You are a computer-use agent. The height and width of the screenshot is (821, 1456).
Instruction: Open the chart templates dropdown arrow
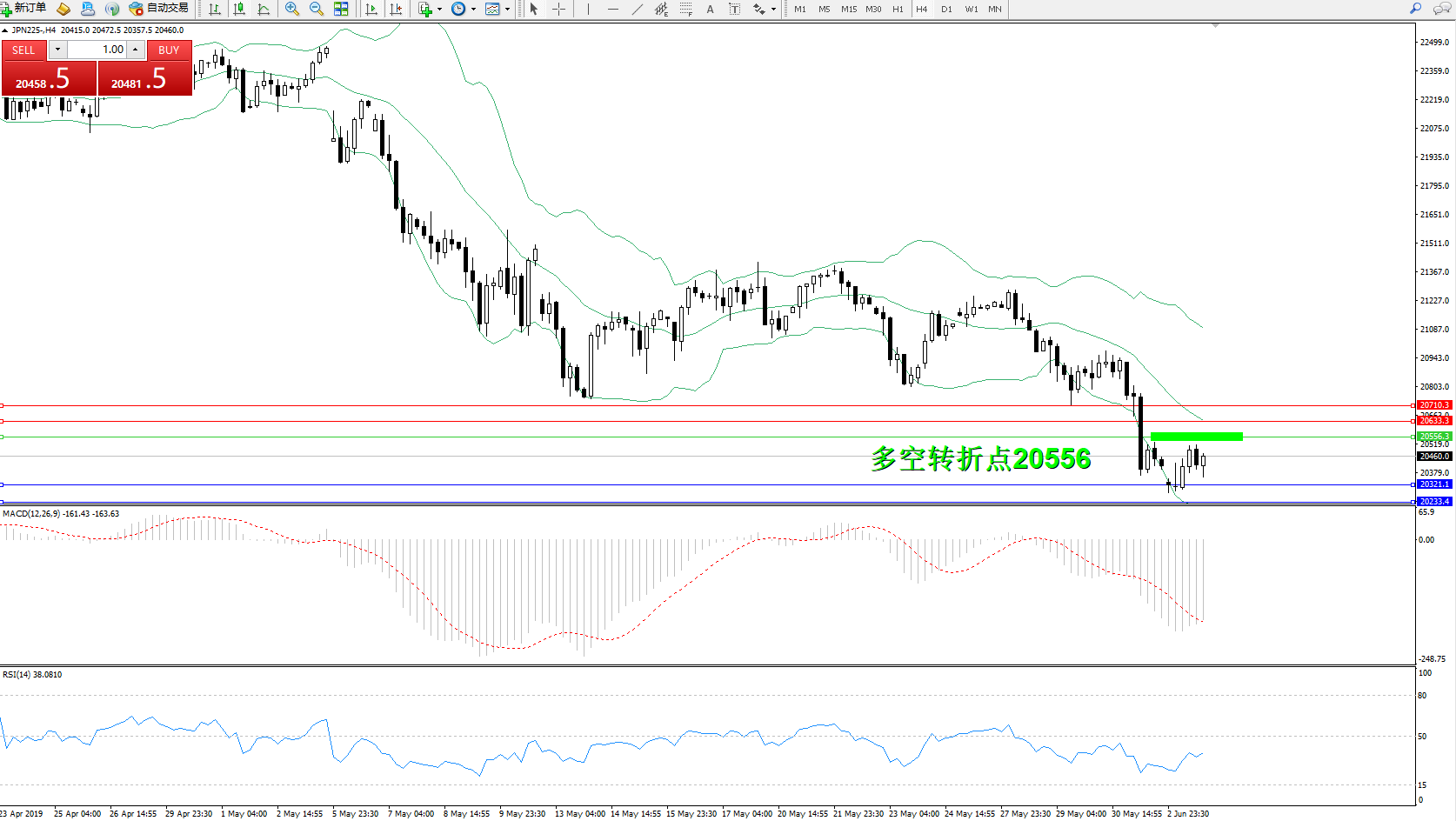pyautogui.click(x=507, y=9)
